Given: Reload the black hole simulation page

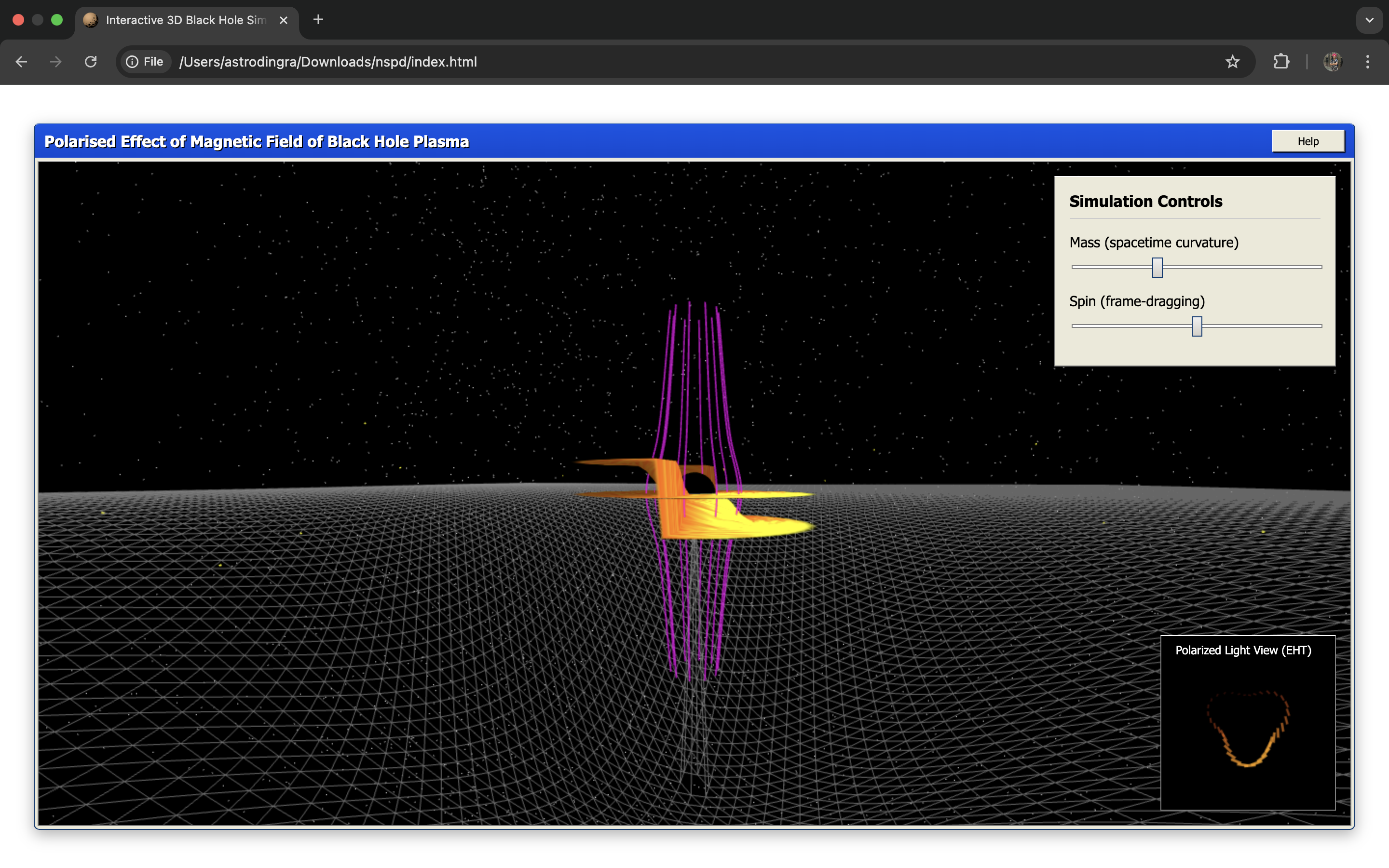Looking at the screenshot, I should pos(91,61).
